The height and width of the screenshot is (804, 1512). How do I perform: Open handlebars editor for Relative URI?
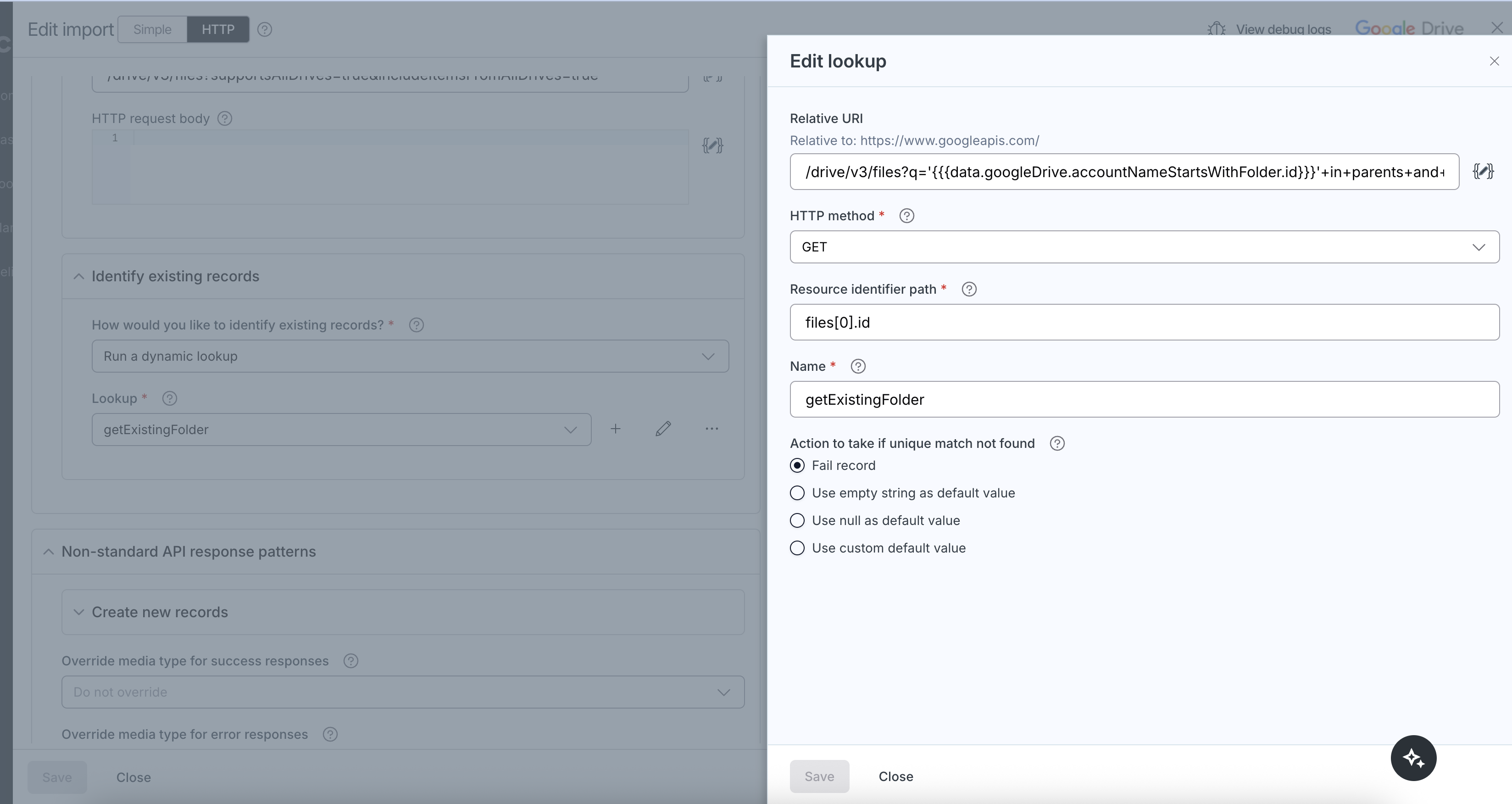pos(1483,172)
